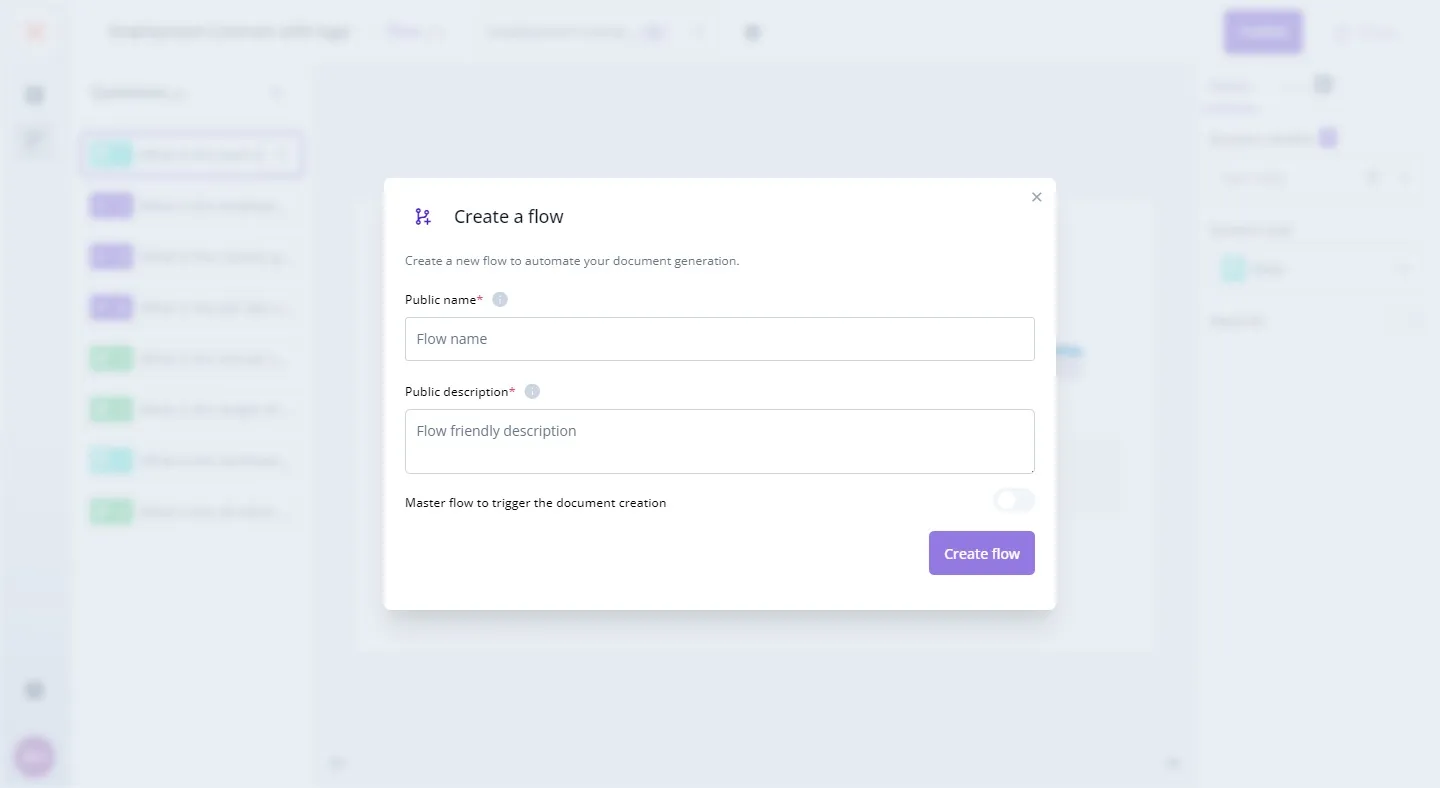1440x788 pixels.
Task: Click the blurred red X logo top-left
Action: click(35, 32)
